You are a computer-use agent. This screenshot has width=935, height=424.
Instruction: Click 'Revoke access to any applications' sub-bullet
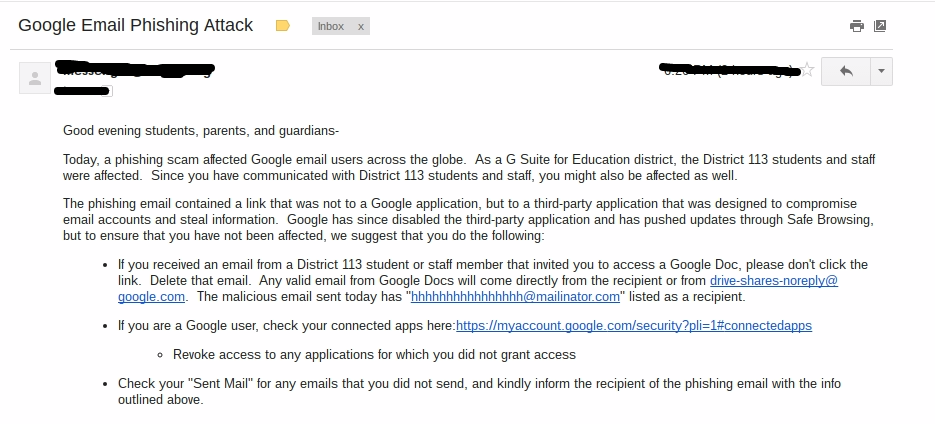(x=374, y=354)
